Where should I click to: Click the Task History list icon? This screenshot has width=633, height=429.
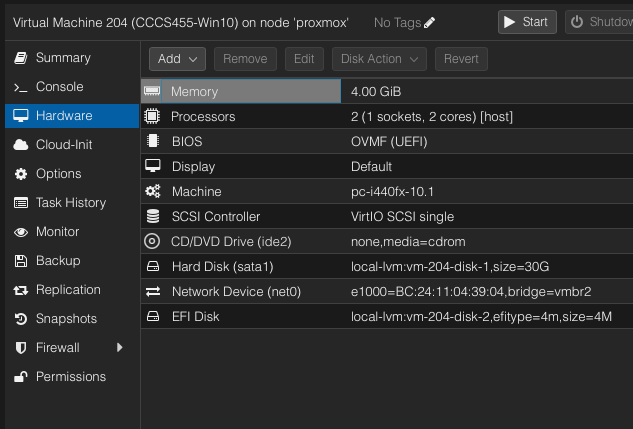21,203
